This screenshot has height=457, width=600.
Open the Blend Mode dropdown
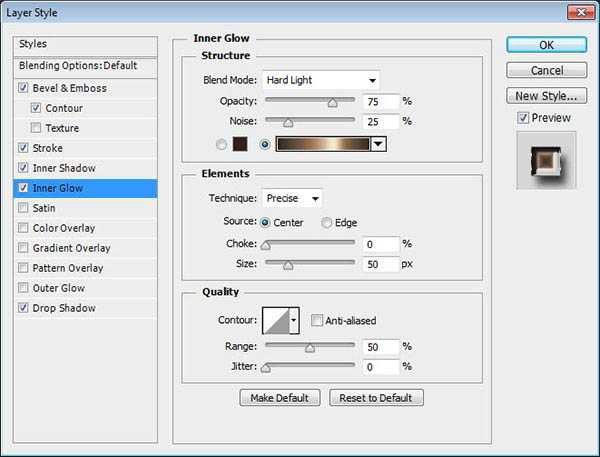point(321,80)
